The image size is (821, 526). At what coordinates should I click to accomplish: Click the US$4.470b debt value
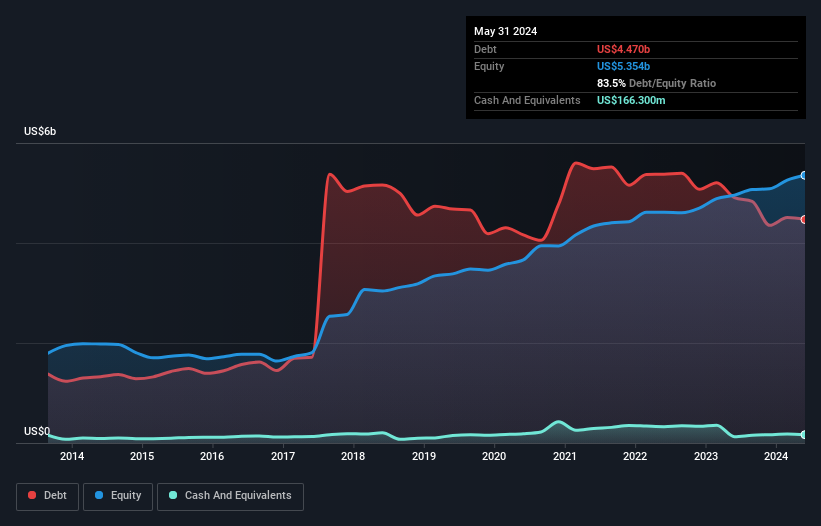click(x=623, y=49)
